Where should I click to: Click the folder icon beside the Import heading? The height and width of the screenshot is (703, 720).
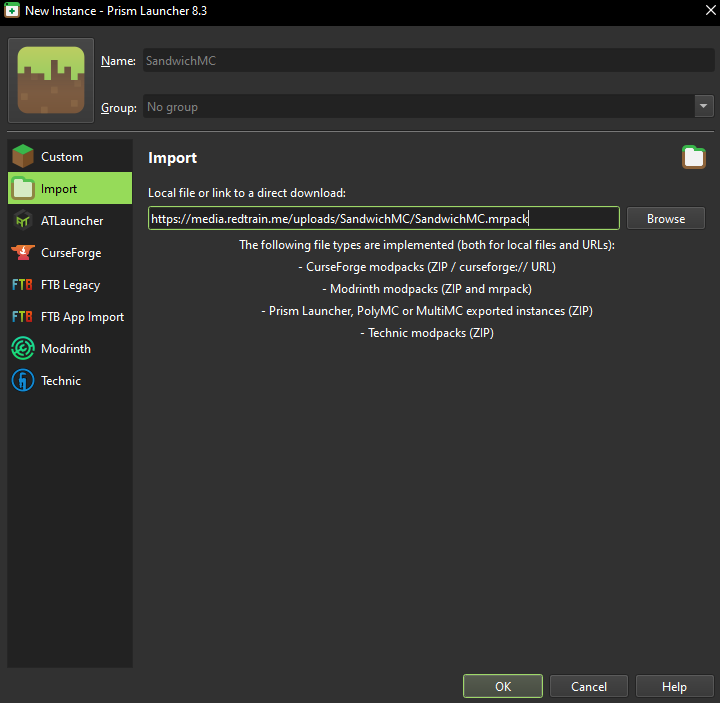[x=693, y=157]
